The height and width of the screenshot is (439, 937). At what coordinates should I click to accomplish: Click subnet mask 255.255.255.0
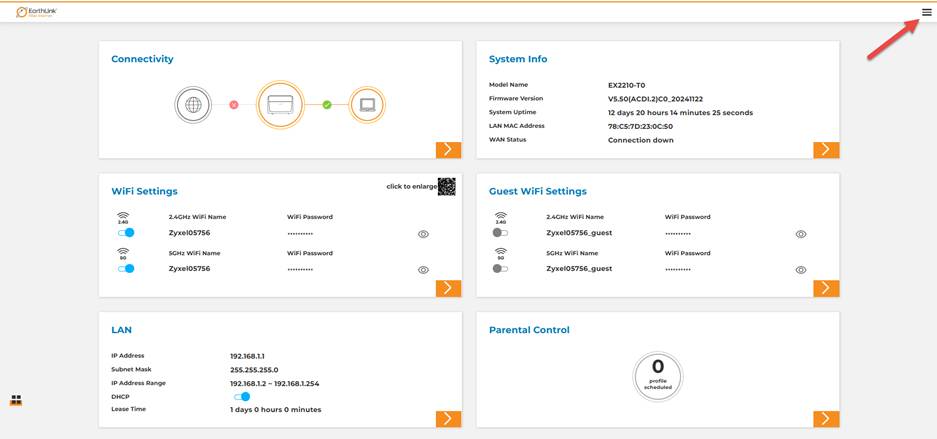pos(254,370)
